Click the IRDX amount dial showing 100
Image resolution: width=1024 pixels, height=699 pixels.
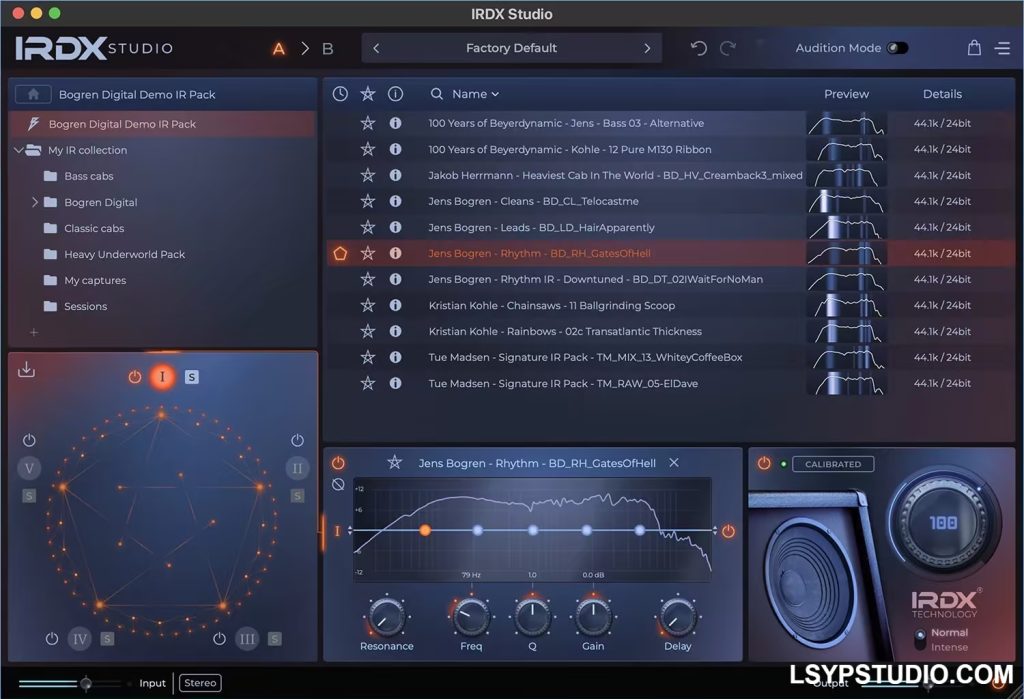(x=943, y=523)
